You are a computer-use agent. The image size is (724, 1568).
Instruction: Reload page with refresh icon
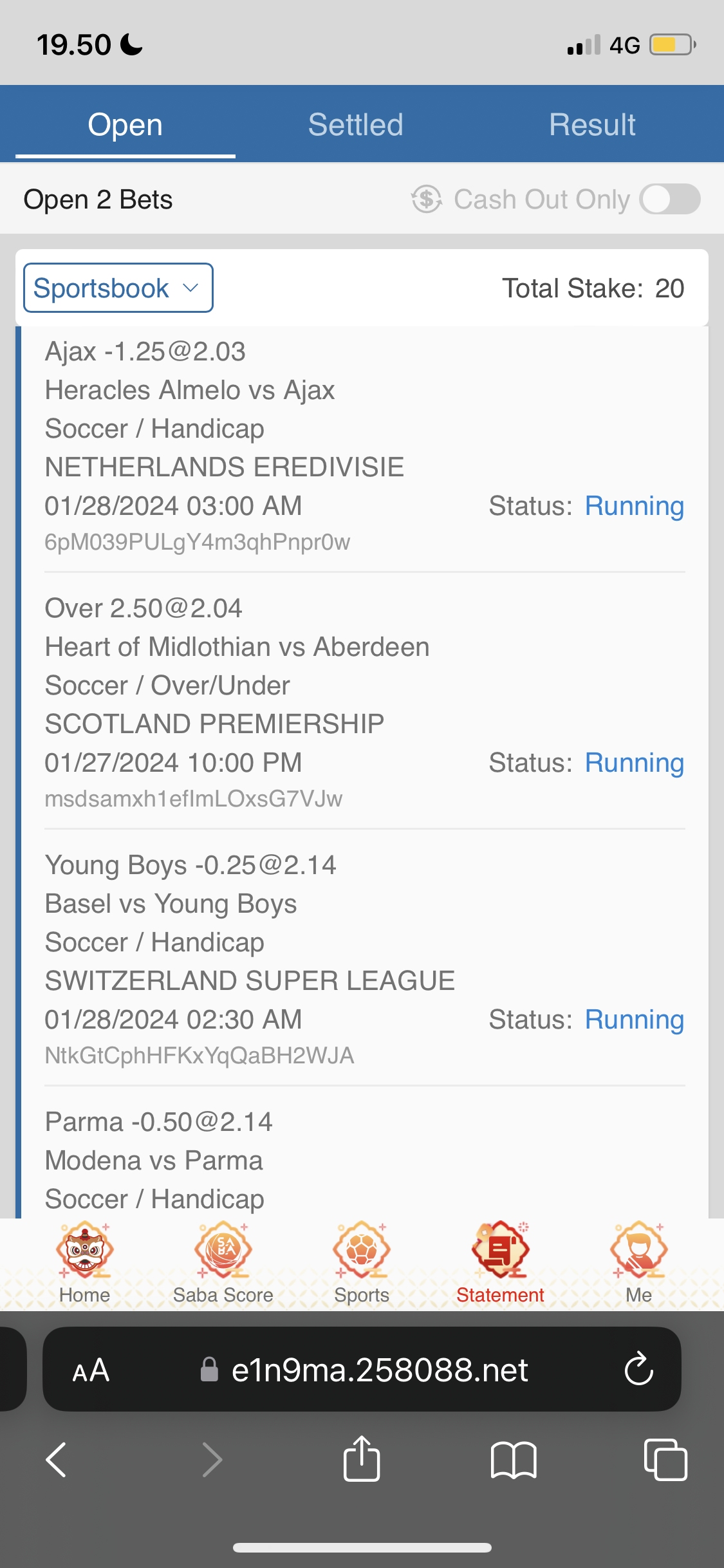[638, 1369]
